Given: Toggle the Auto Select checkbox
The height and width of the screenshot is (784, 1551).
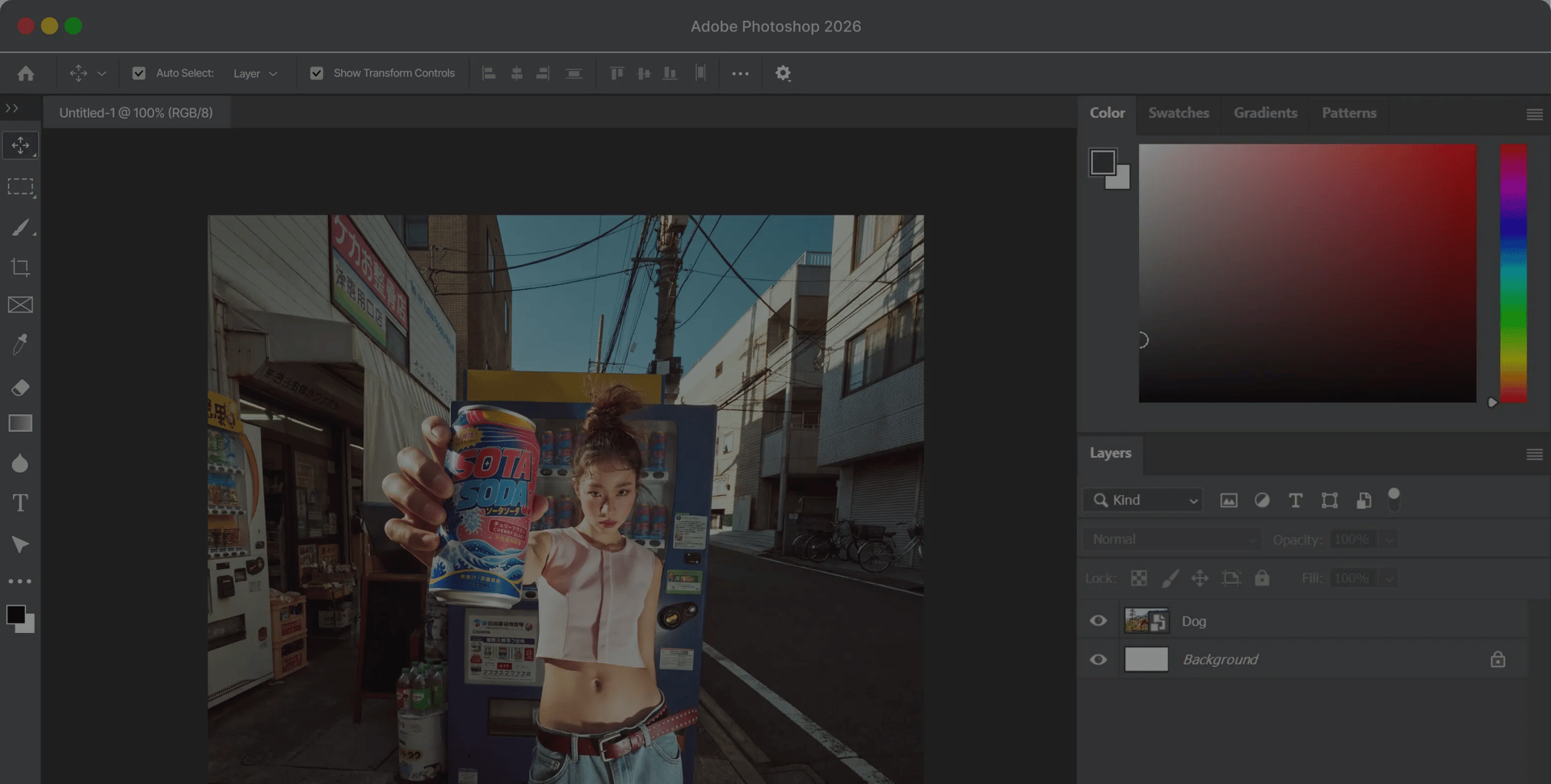Looking at the screenshot, I should [x=139, y=73].
